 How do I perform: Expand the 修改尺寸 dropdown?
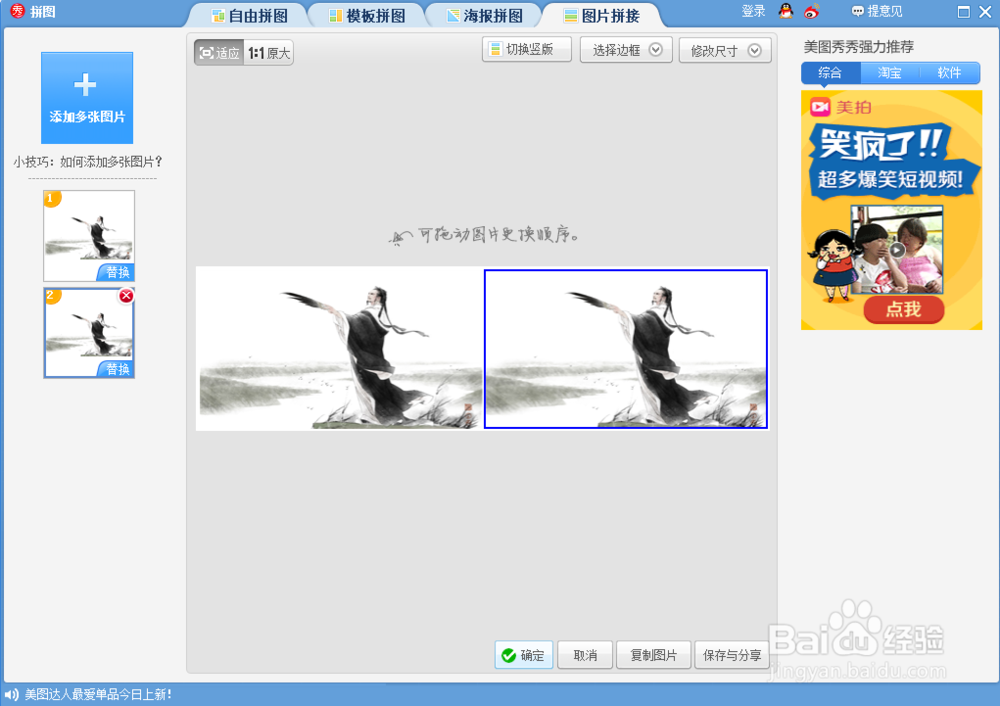(x=725, y=50)
